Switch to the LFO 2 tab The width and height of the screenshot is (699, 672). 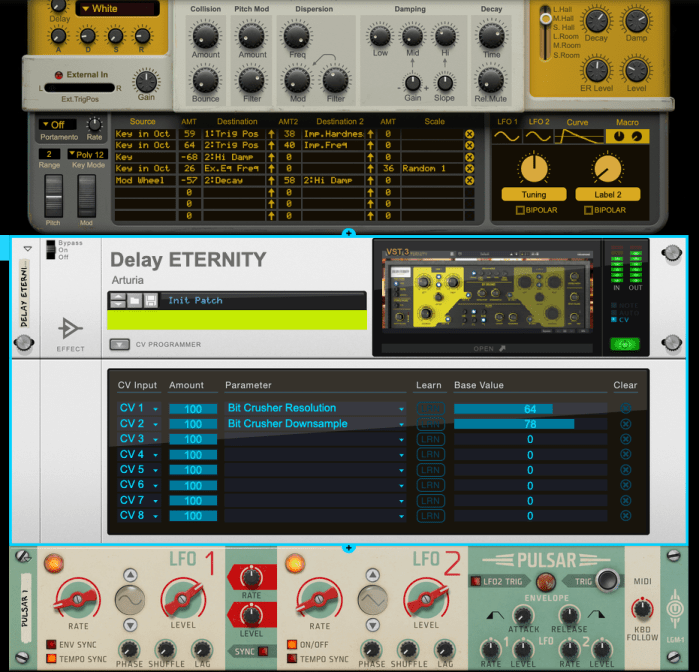[x=539, y=121]
